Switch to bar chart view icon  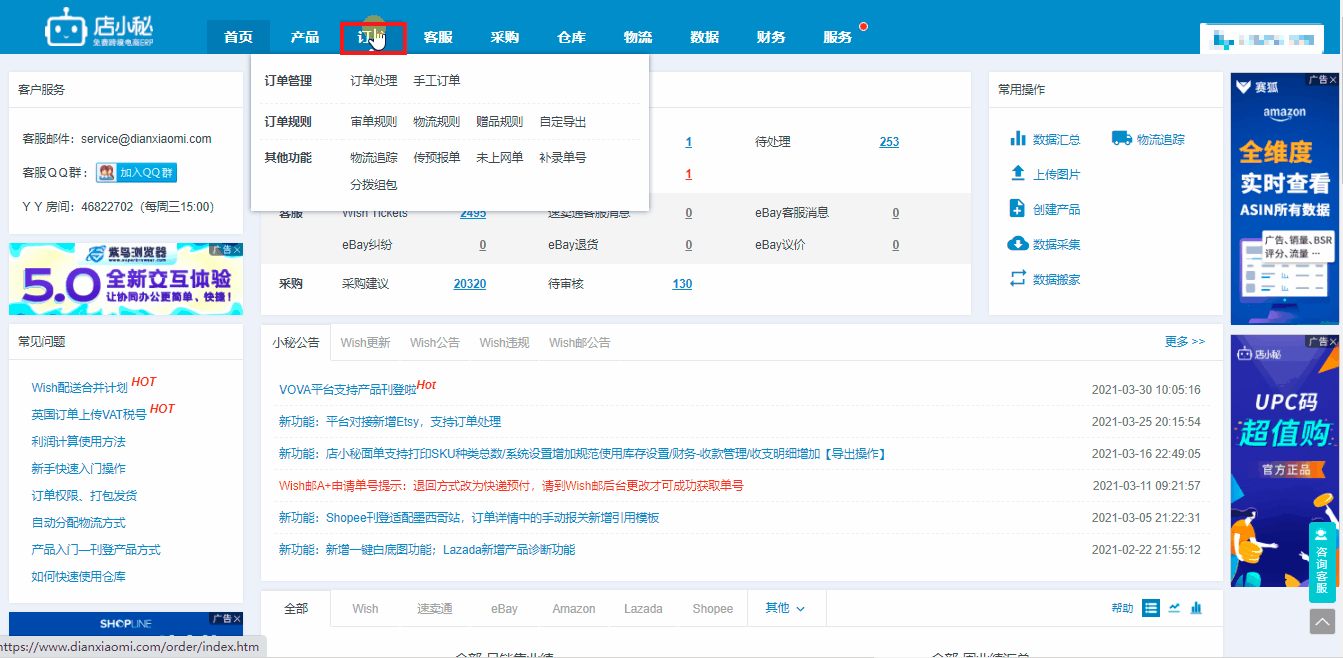tap(1196, 608)
